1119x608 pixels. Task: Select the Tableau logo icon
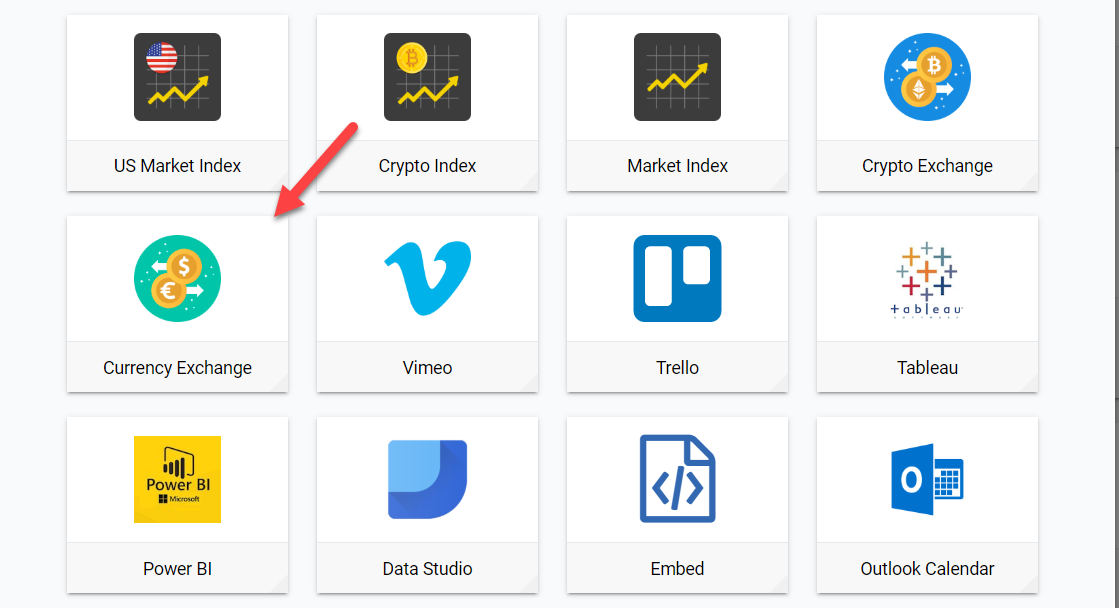click(x=927, y=278)
